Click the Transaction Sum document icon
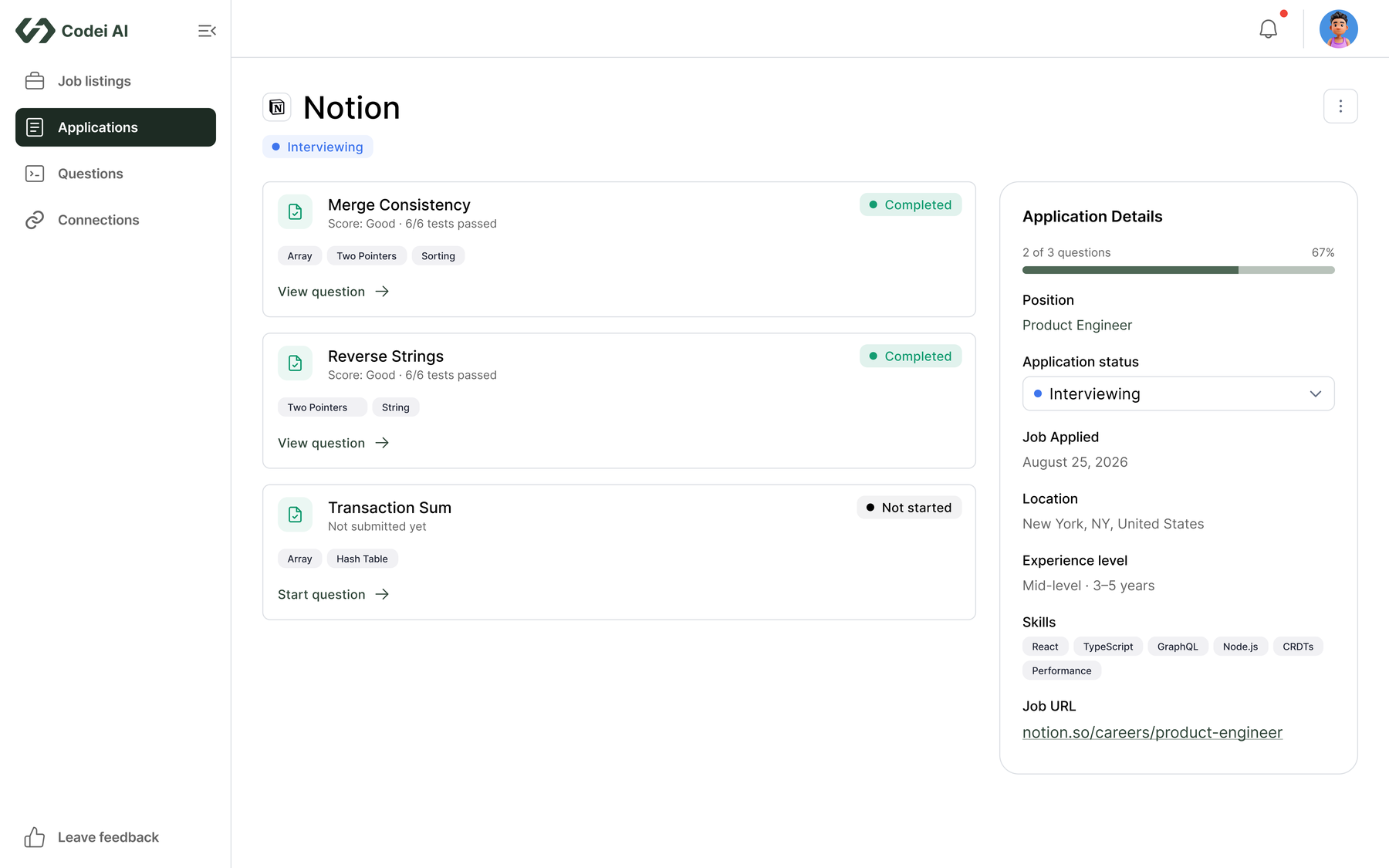 (295, 515)
